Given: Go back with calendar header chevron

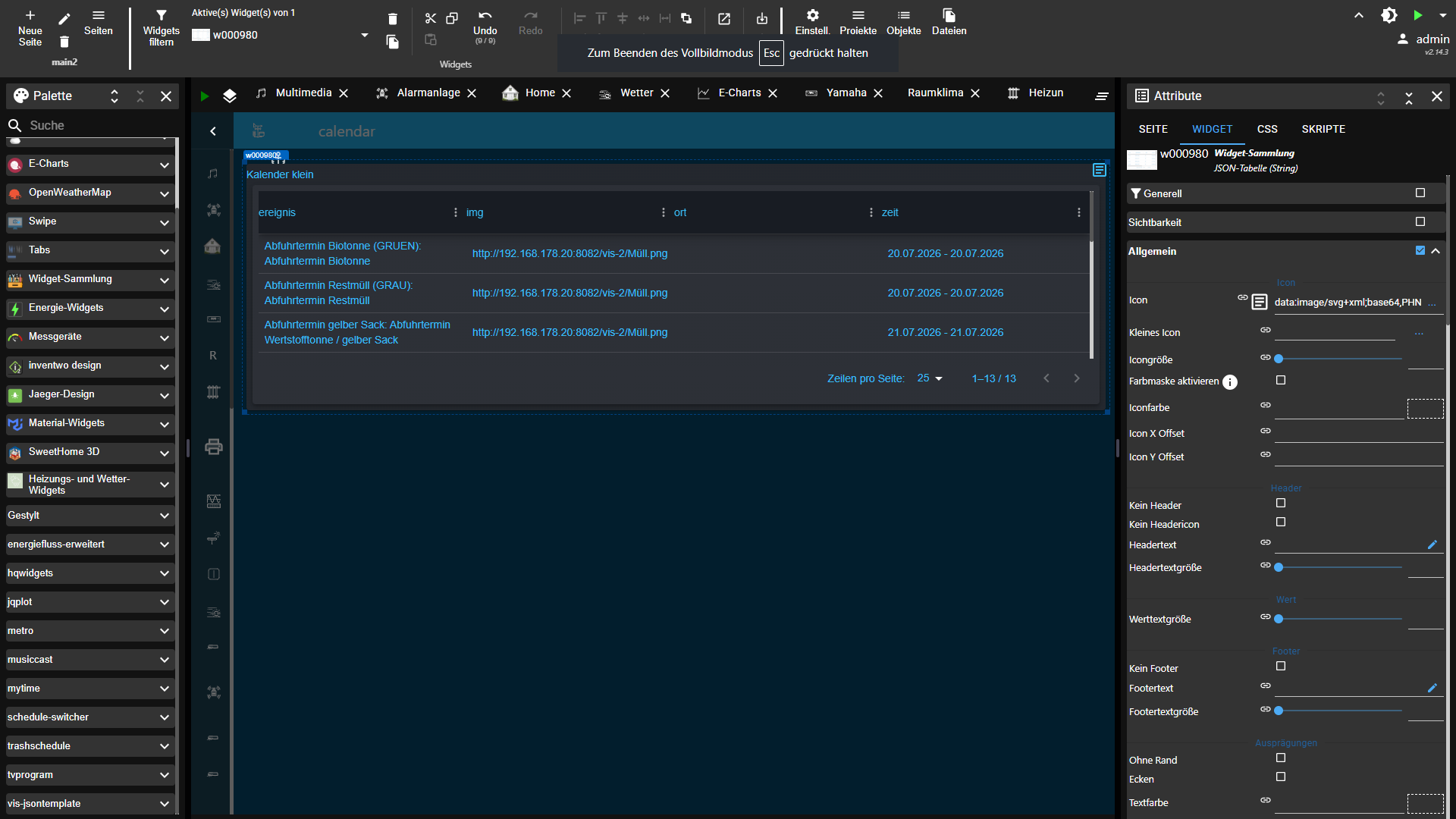Looking at the screenshot, I should 213,131.
